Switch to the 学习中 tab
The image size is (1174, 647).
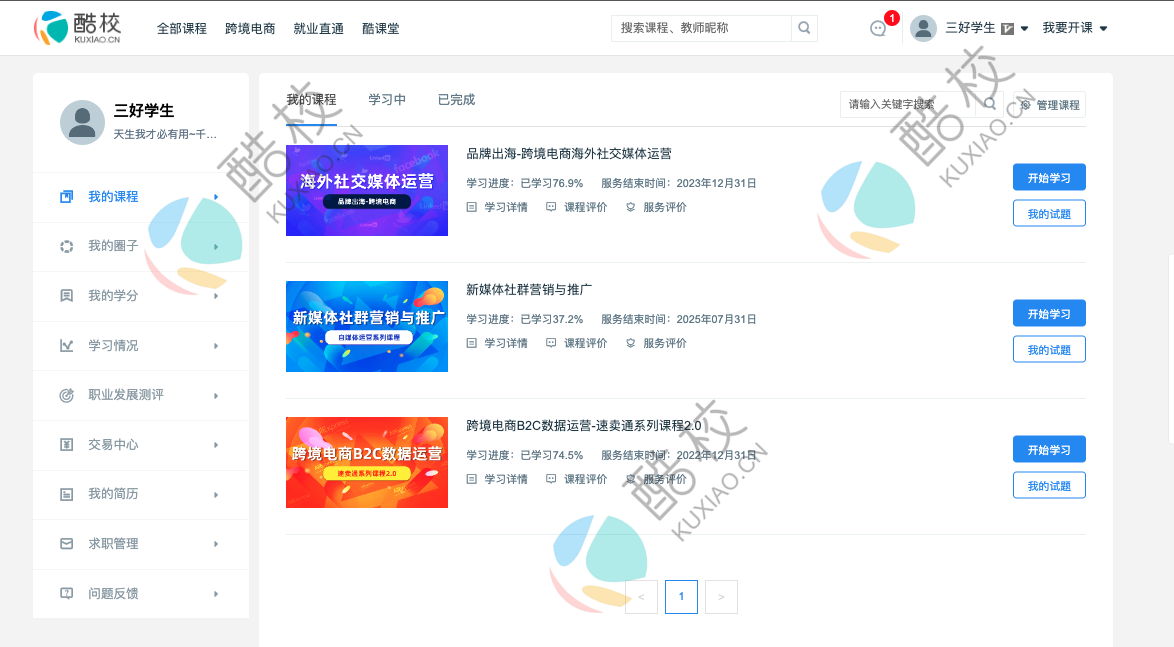pos(387,100)
